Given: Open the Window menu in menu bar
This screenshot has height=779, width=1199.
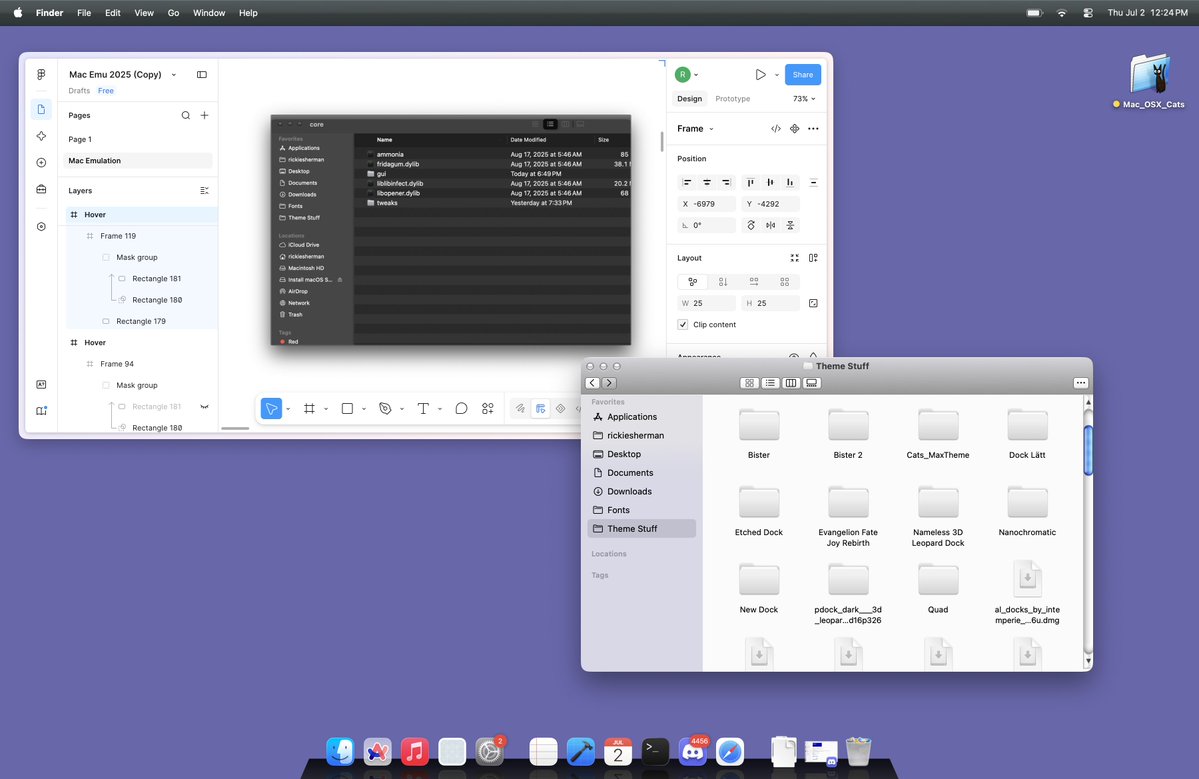Looking at the screenshot, I should tap(209, 13).
